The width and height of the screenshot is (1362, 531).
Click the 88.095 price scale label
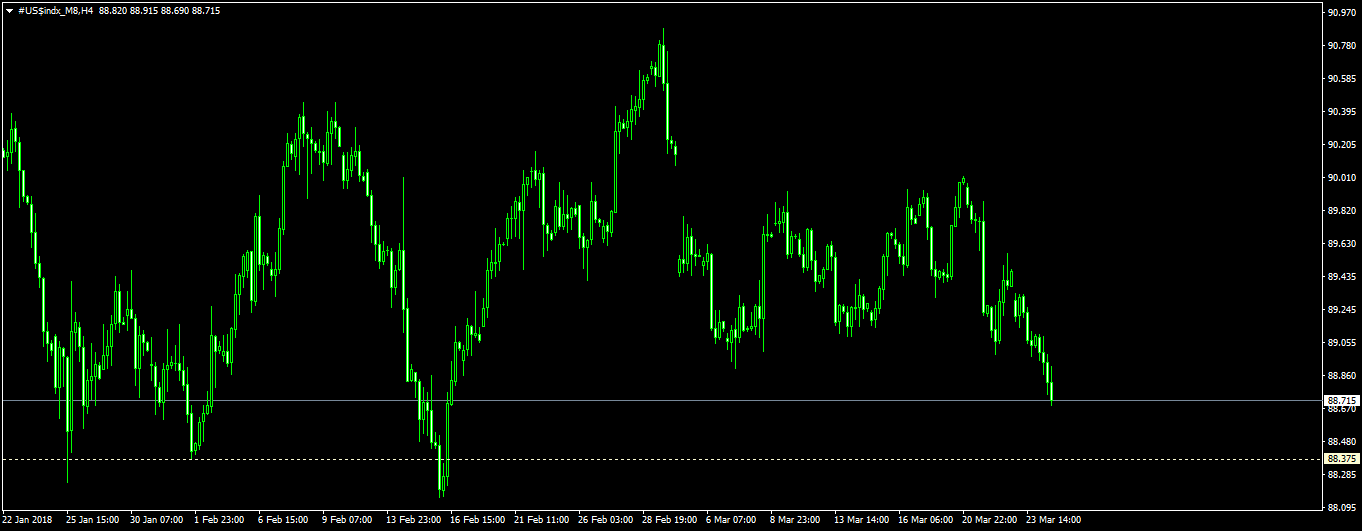[1340, 508]
